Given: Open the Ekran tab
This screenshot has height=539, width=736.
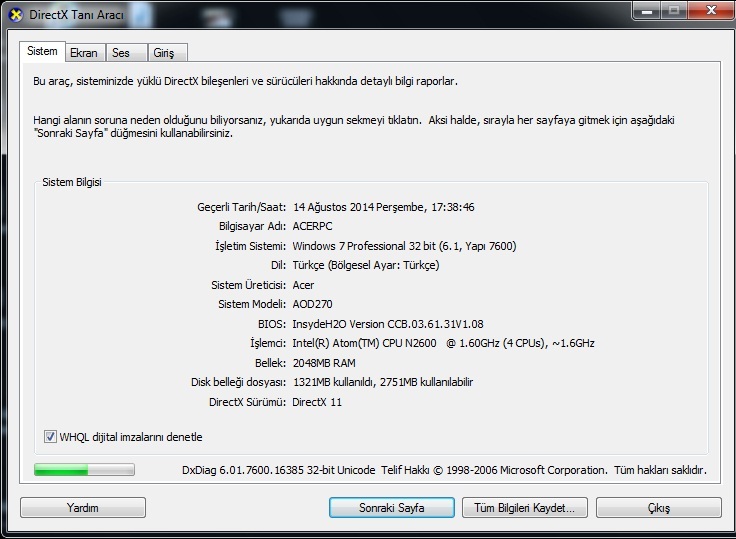Looking at the screenshot, I should pos(83,53).
